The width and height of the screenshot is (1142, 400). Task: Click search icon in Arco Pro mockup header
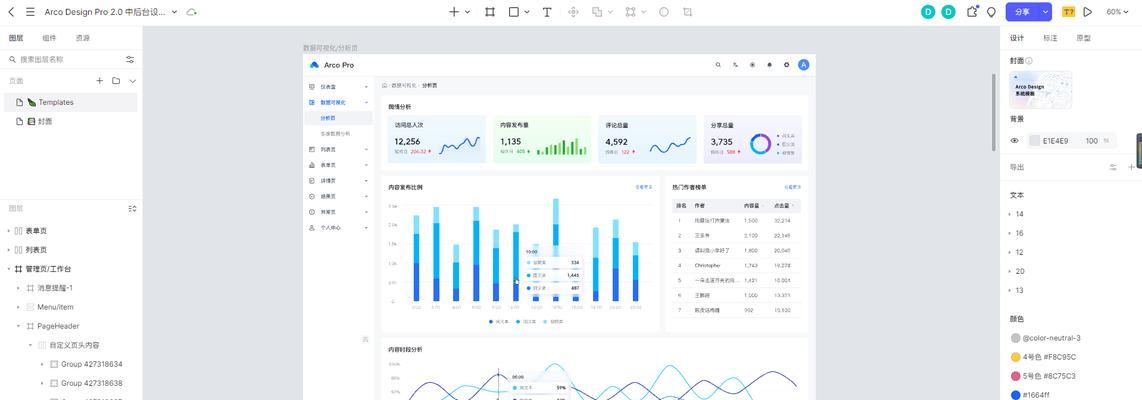(718, 65)
